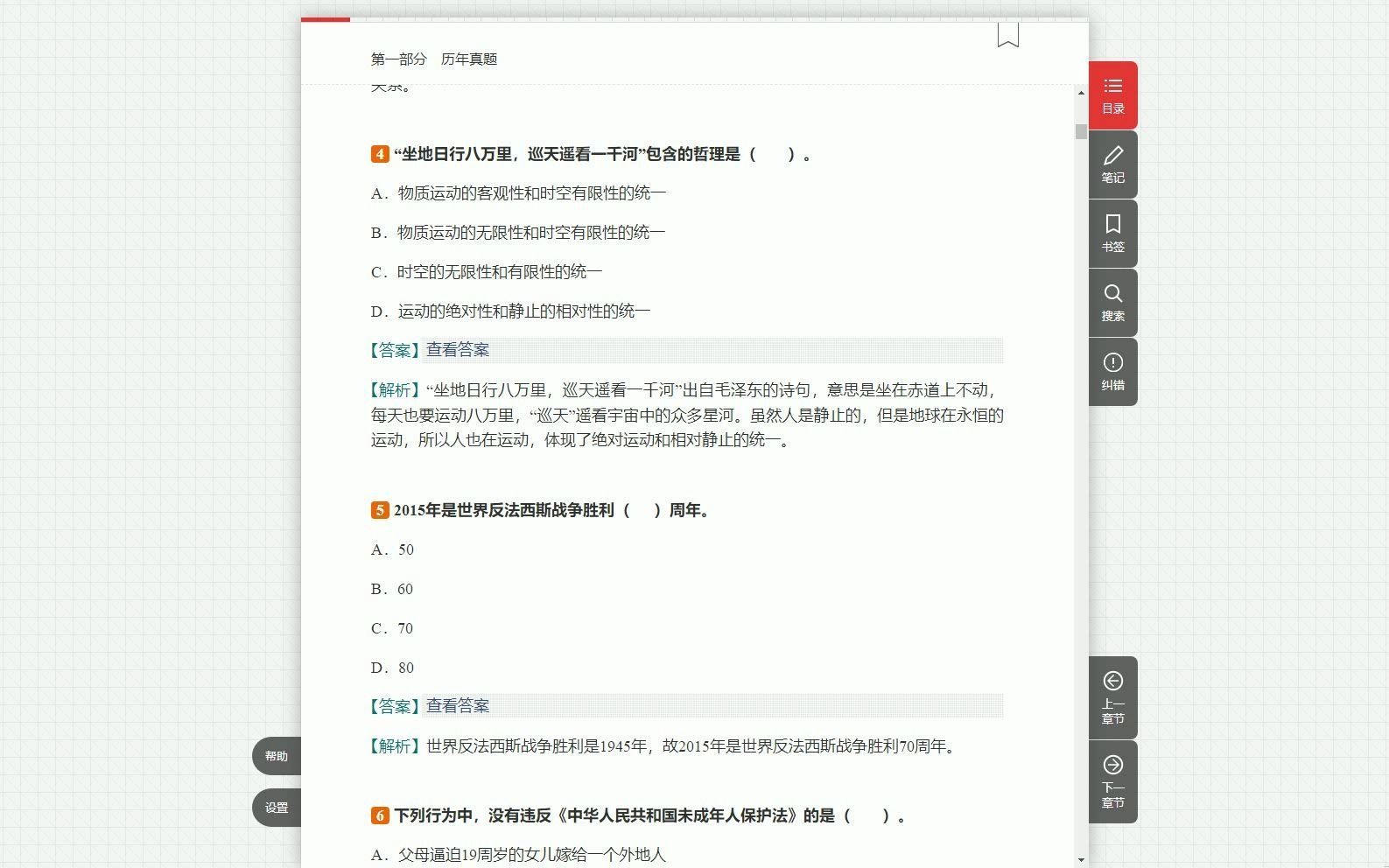Select answer A. 50 for question 5
The image size is (1389, 868).
click(x=392, y=549)
